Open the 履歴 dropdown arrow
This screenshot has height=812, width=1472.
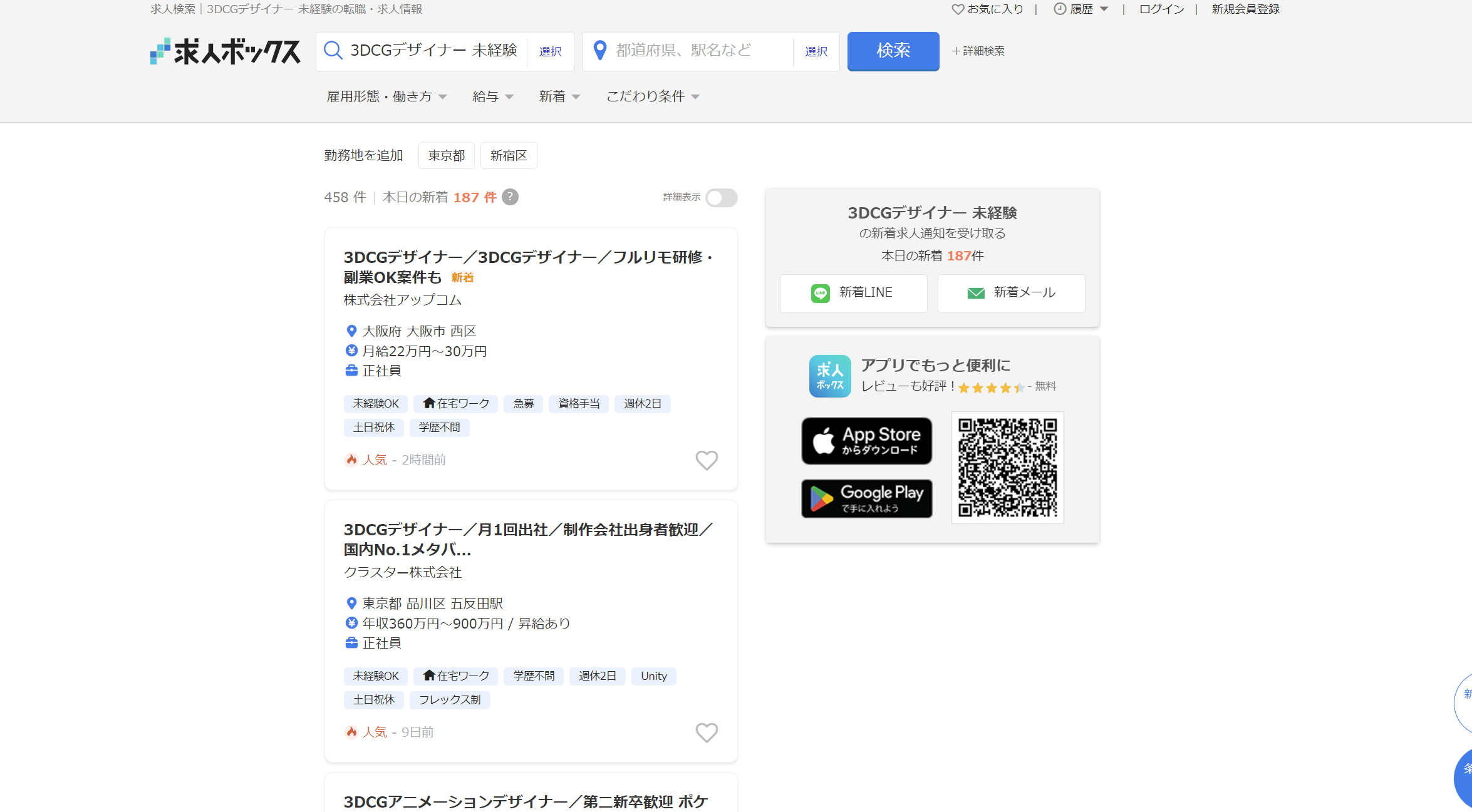(x=1104, y=9)
